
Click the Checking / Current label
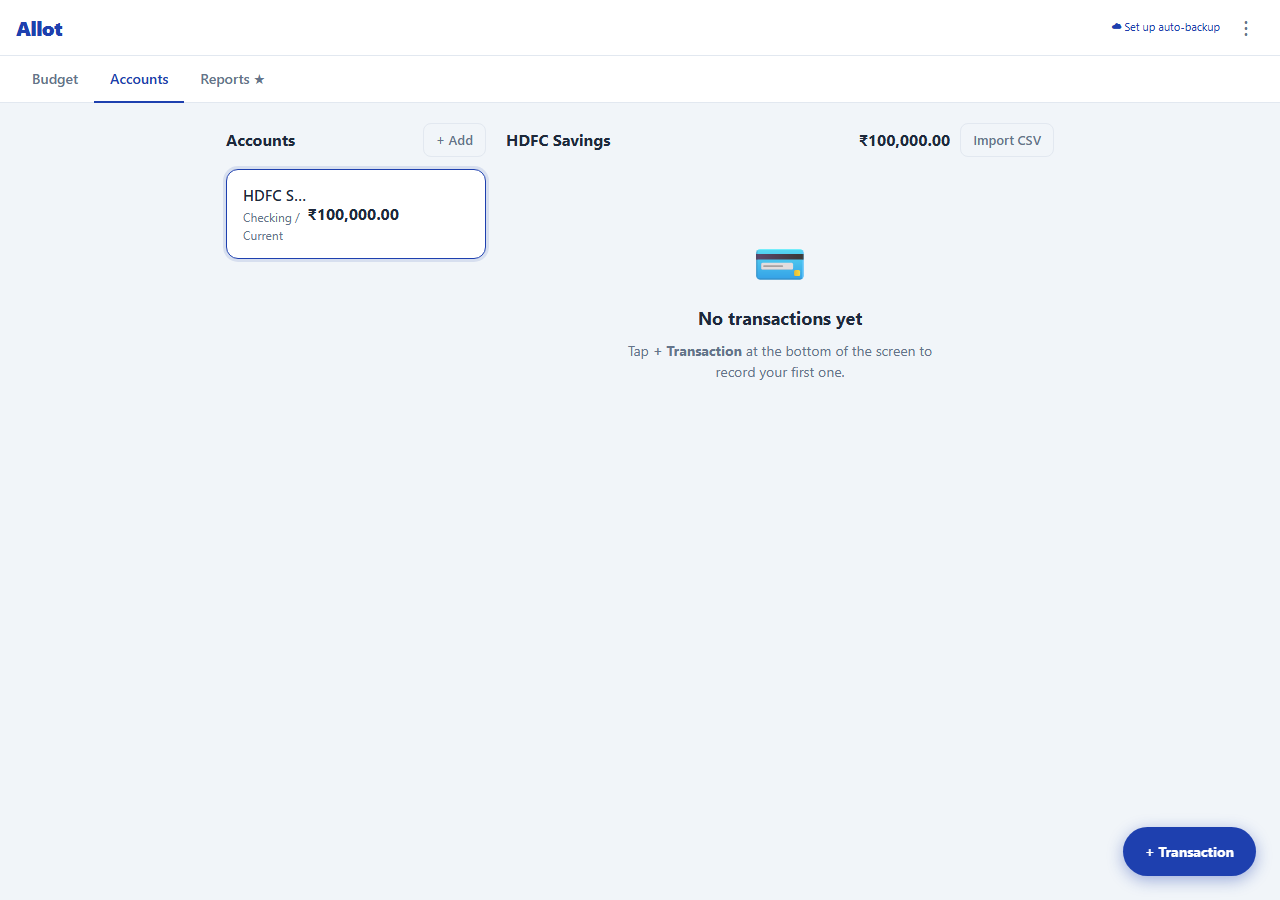click(271, 227)
